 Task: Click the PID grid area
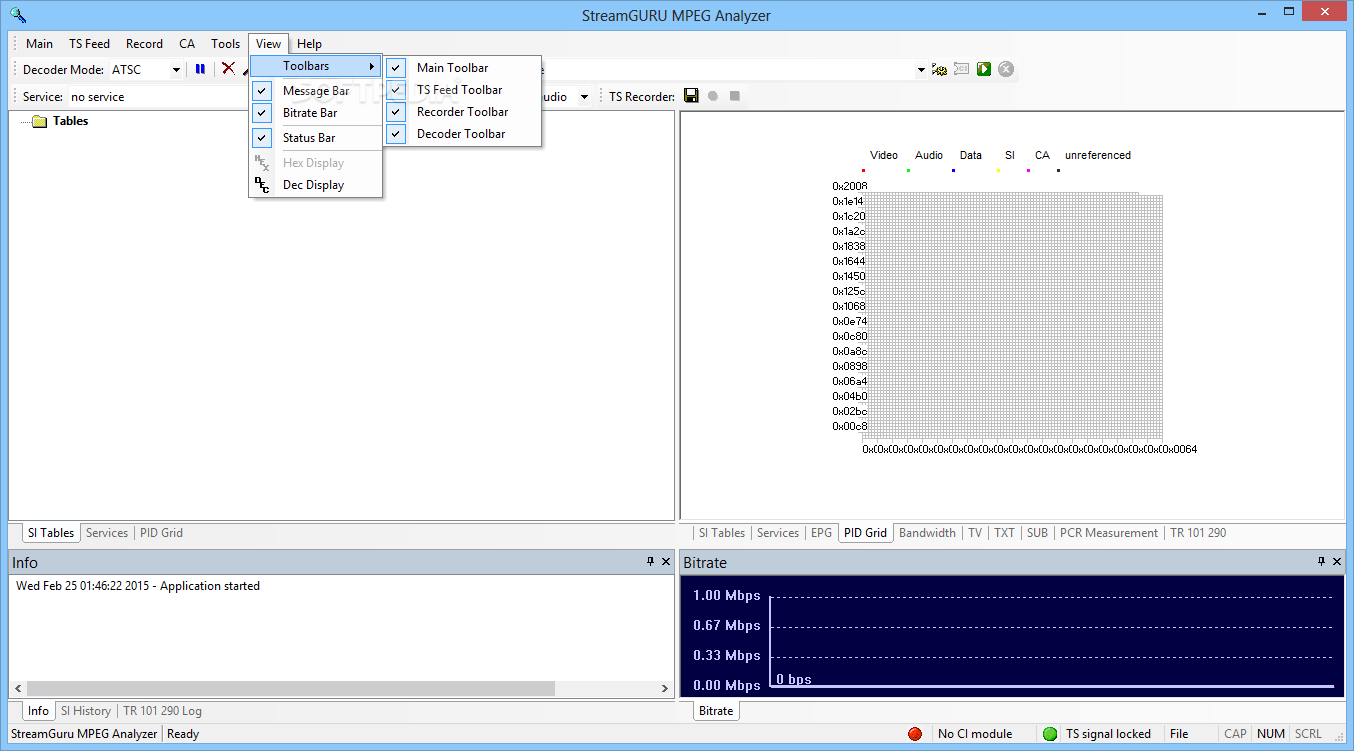pos(1011,316)
